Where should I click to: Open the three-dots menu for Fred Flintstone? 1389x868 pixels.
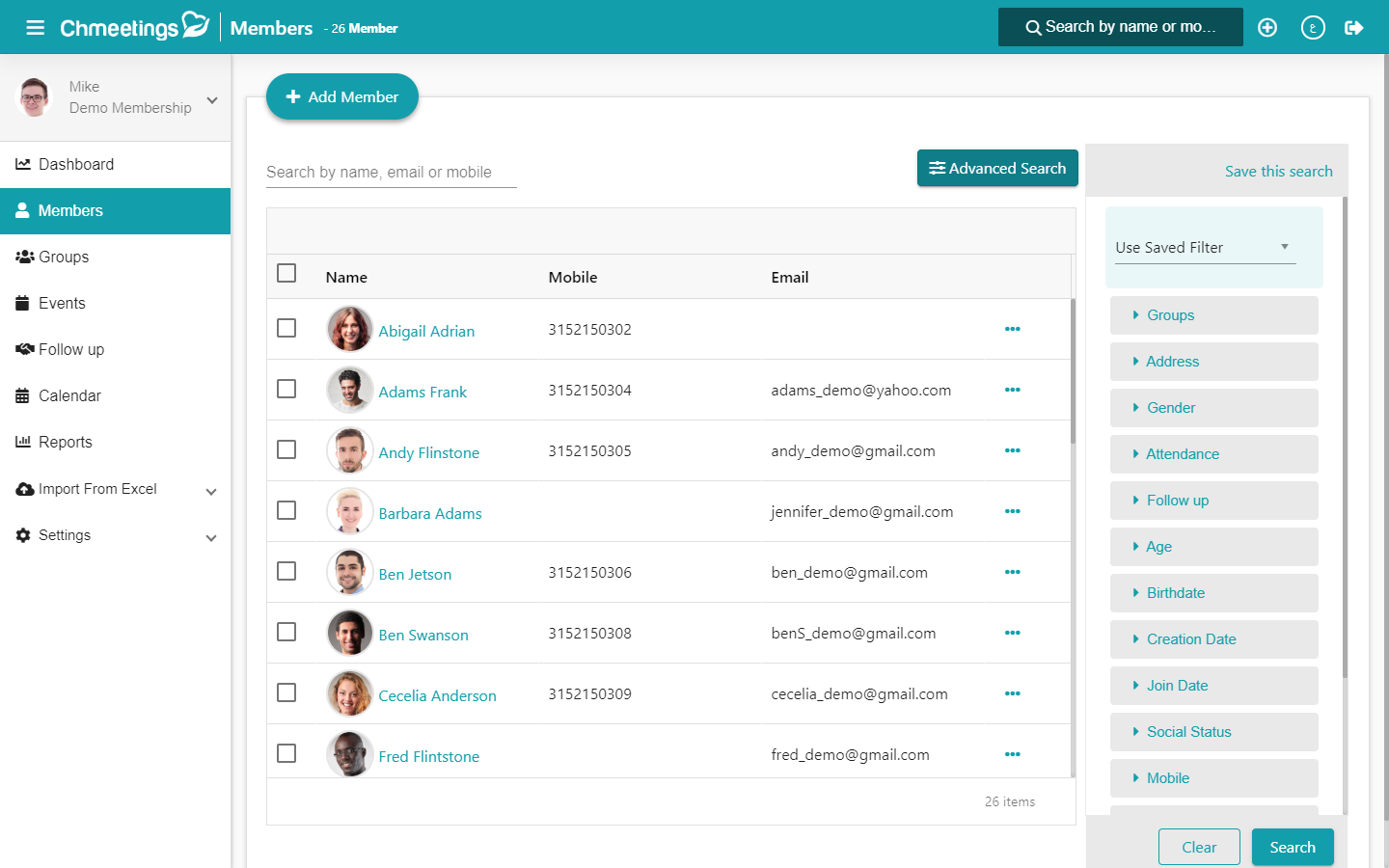coord(1012,754)
